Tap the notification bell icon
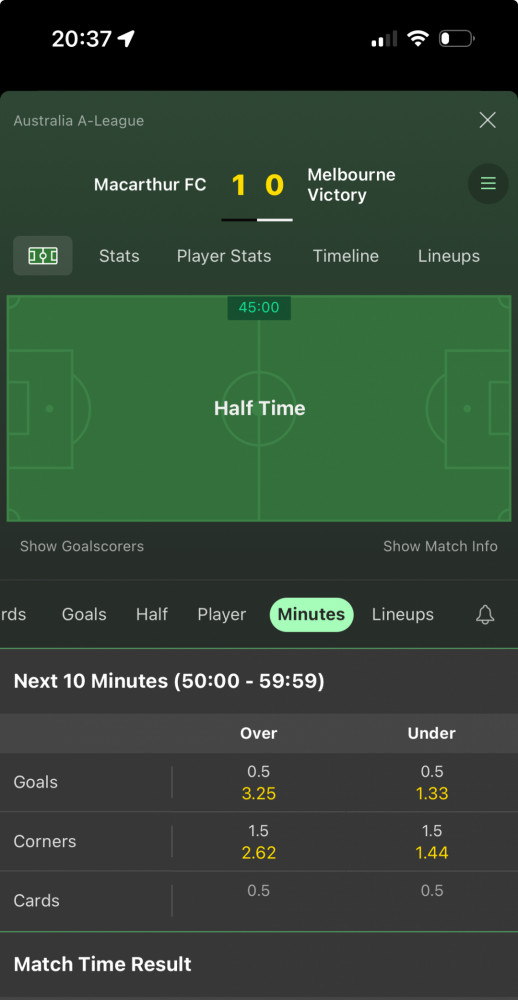 click(485, 615)
